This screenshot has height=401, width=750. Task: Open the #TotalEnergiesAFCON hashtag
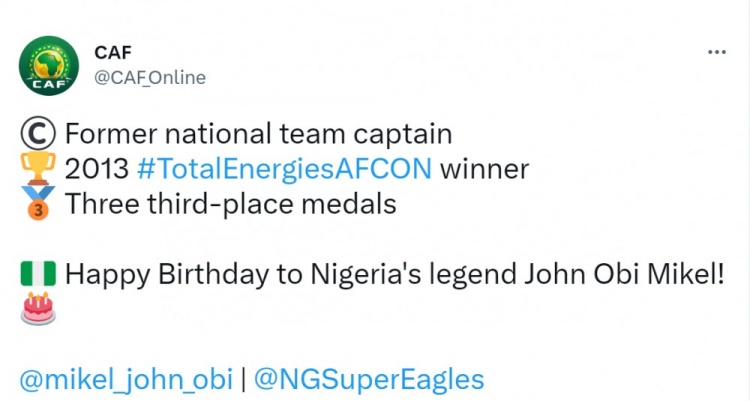[x=284, y=170]
